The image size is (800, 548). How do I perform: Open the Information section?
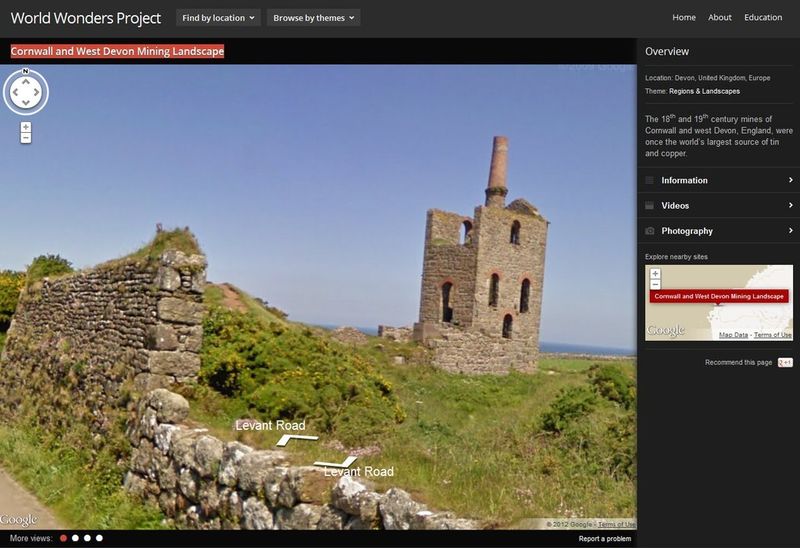coord(719,180)
